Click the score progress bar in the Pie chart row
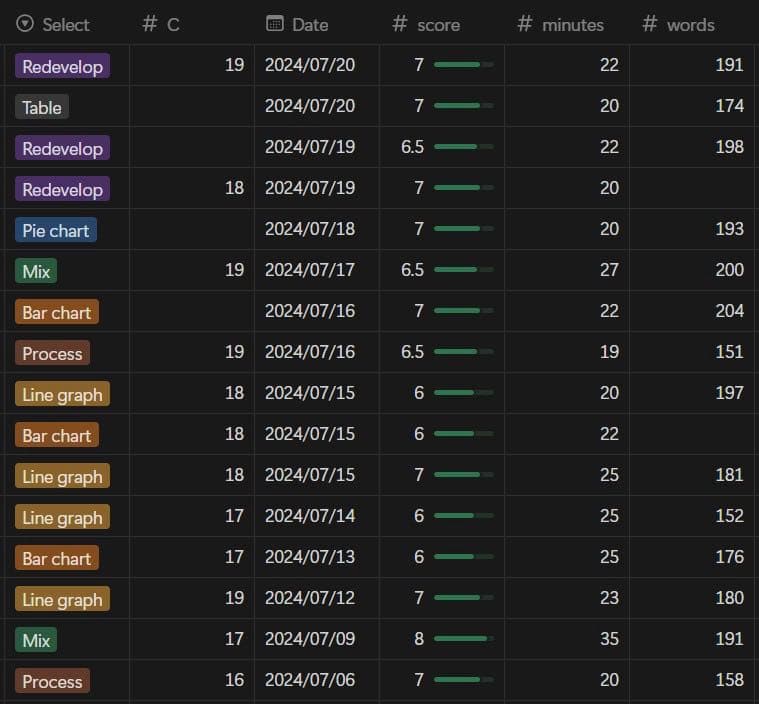 pos(464,229)
